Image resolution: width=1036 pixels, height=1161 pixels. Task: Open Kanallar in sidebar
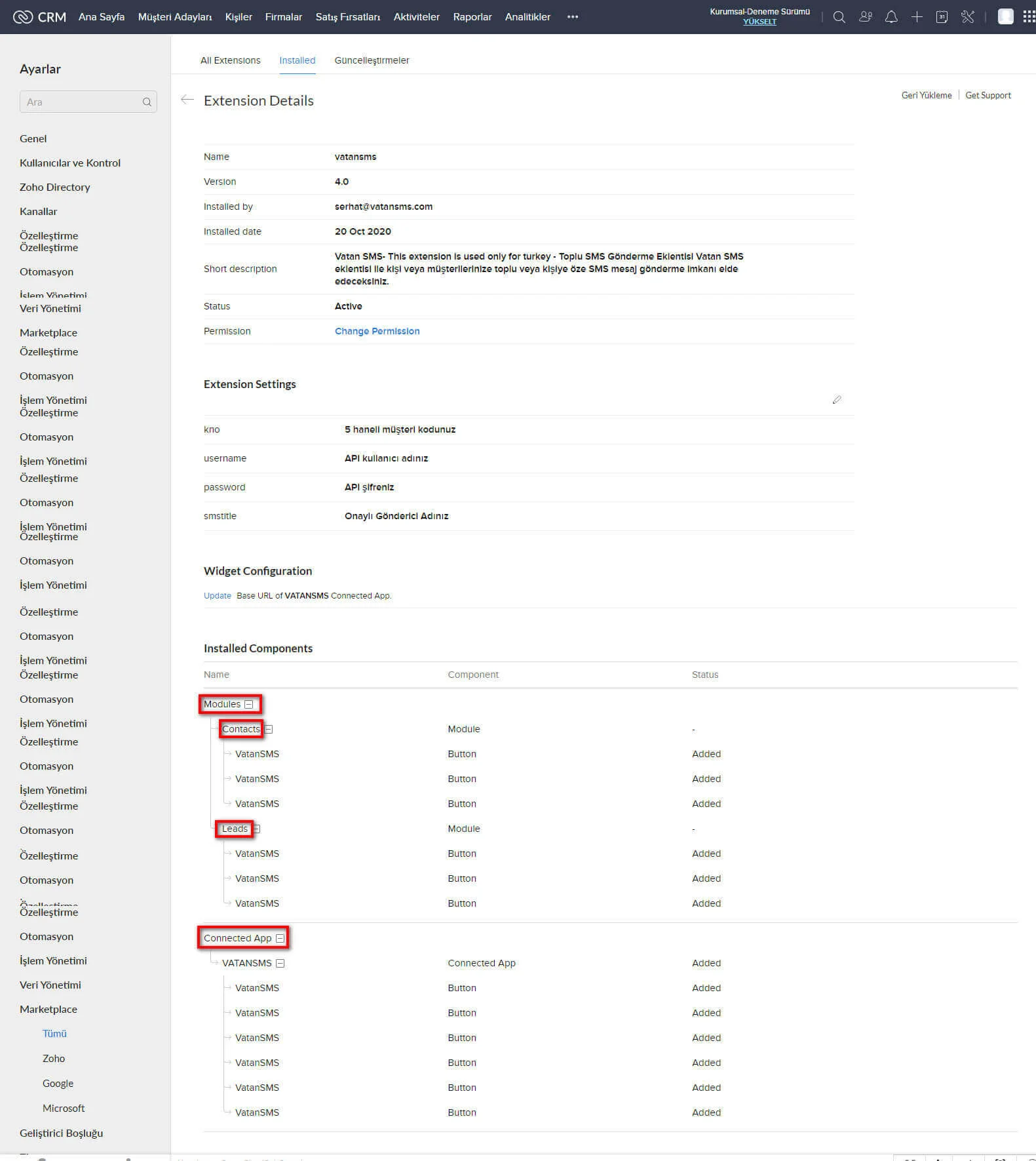click(39, 211)
